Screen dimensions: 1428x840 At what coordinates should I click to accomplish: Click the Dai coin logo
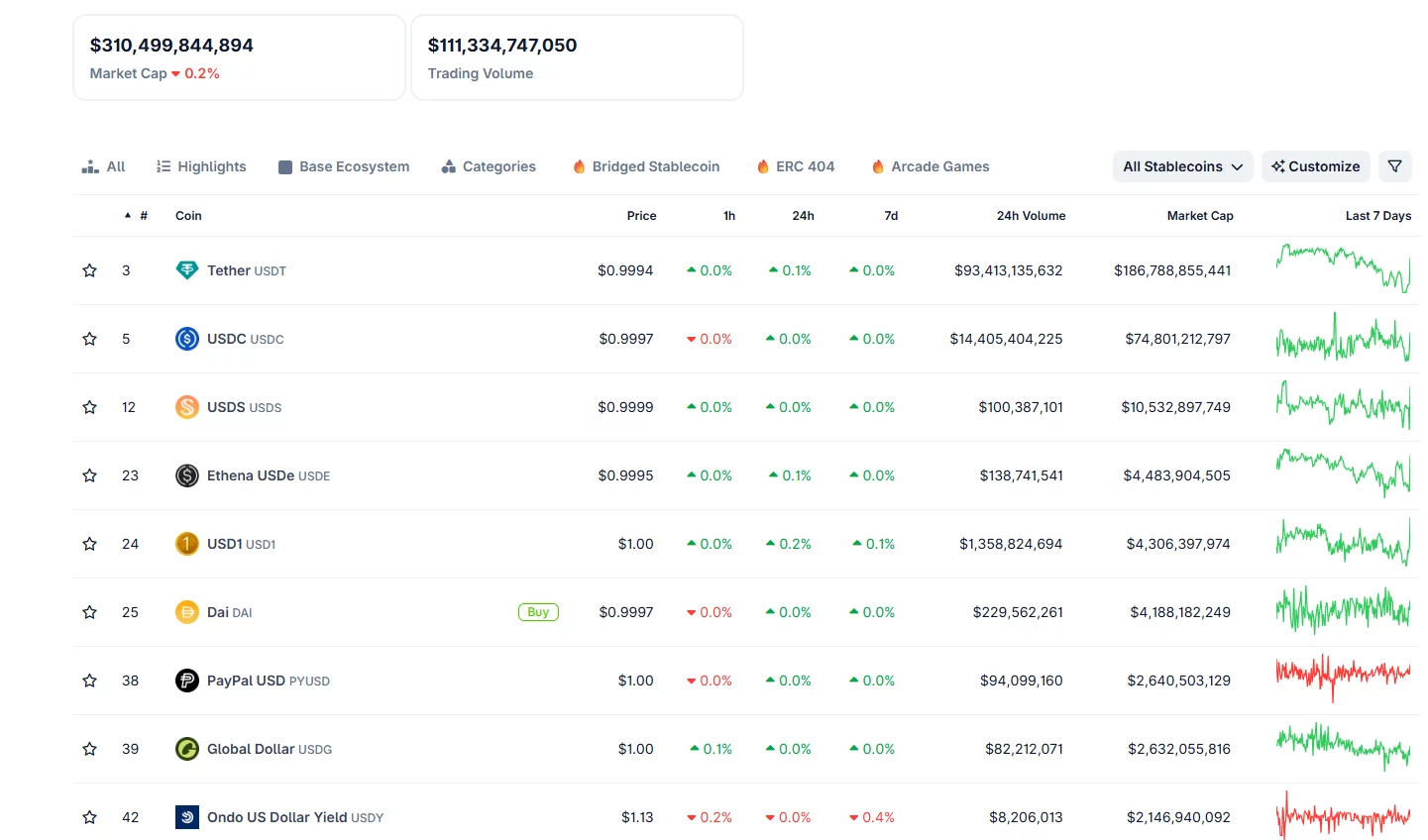(x=187, y=612)
